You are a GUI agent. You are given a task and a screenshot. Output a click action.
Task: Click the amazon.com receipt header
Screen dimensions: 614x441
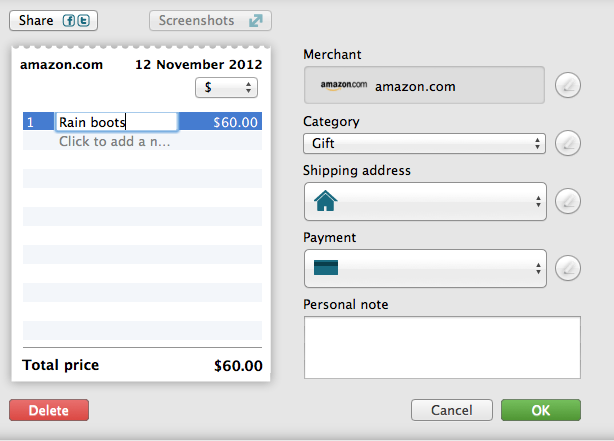pyautogui.click(x=61, y=64)
